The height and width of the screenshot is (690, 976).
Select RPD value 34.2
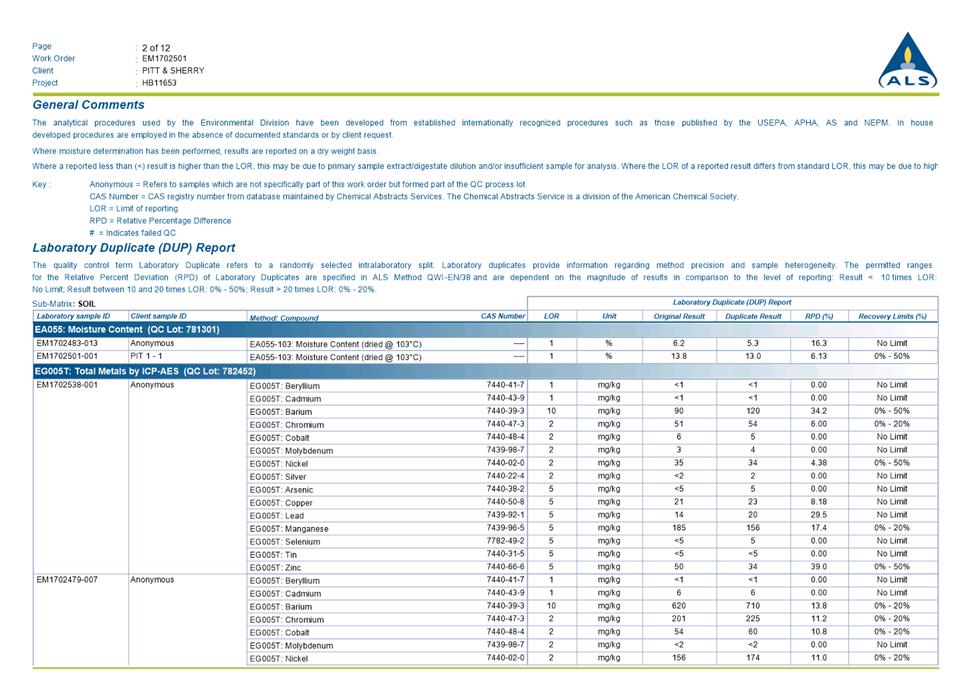(819, 411)
